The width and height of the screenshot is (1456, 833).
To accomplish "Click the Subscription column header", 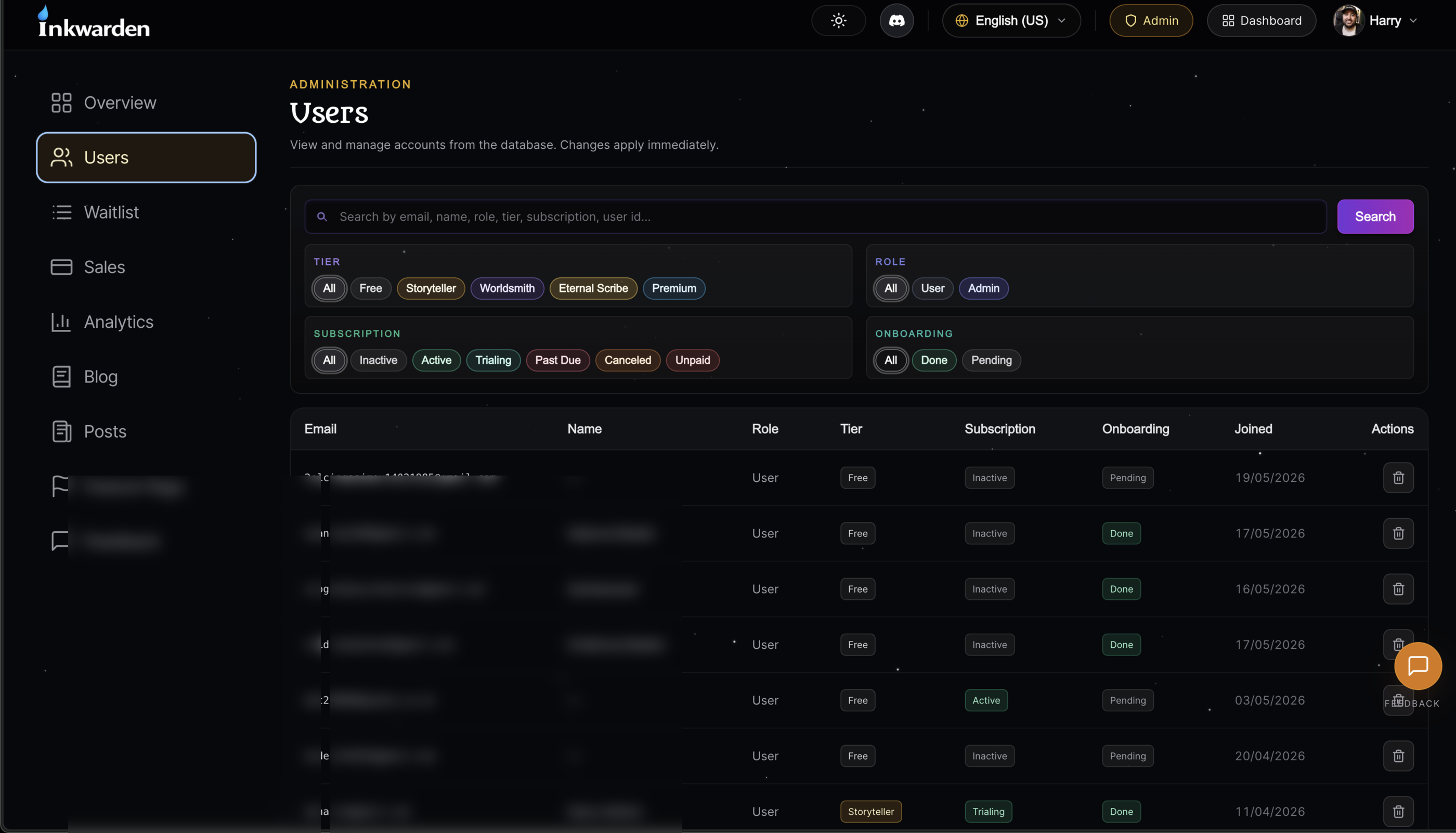I will [1000, 429].
